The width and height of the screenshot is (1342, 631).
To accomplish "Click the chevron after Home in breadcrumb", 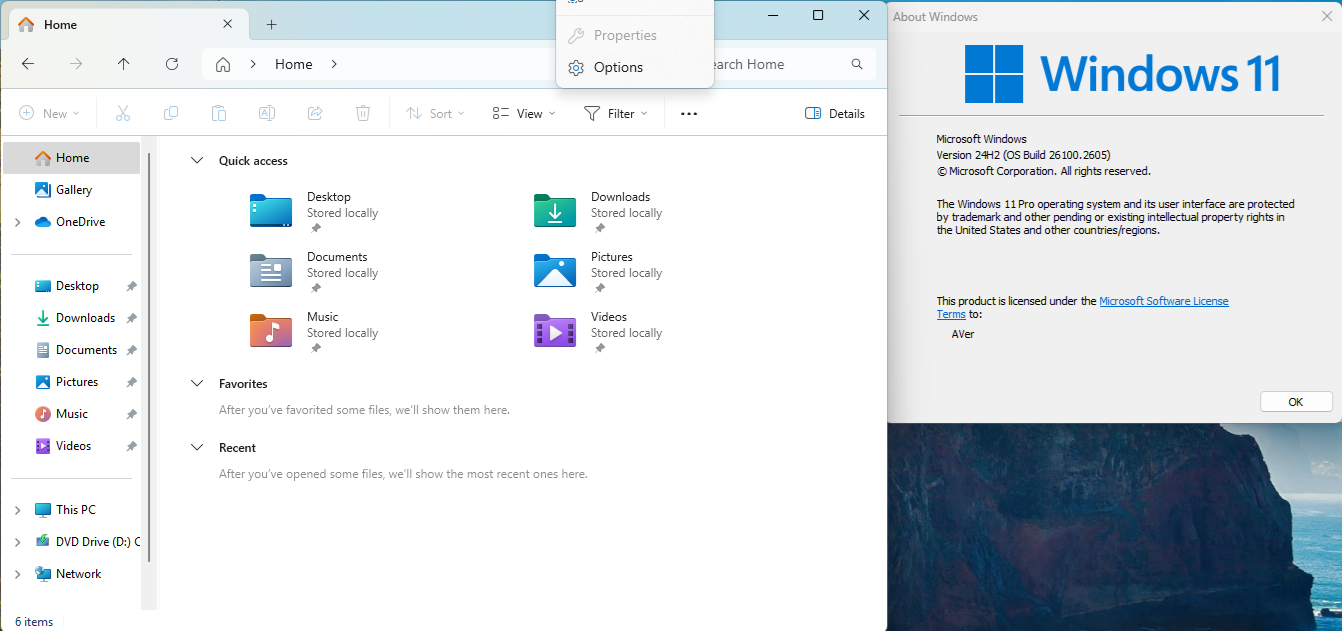I will [x=334, y=64].
